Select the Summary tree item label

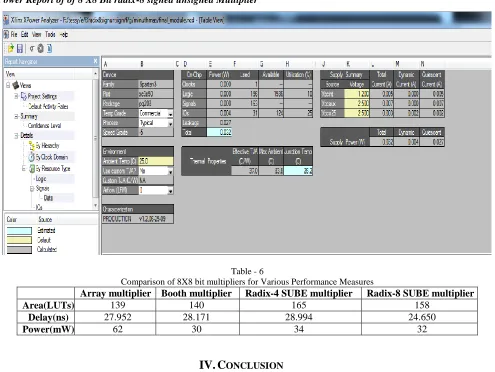[x=29, y=116]
